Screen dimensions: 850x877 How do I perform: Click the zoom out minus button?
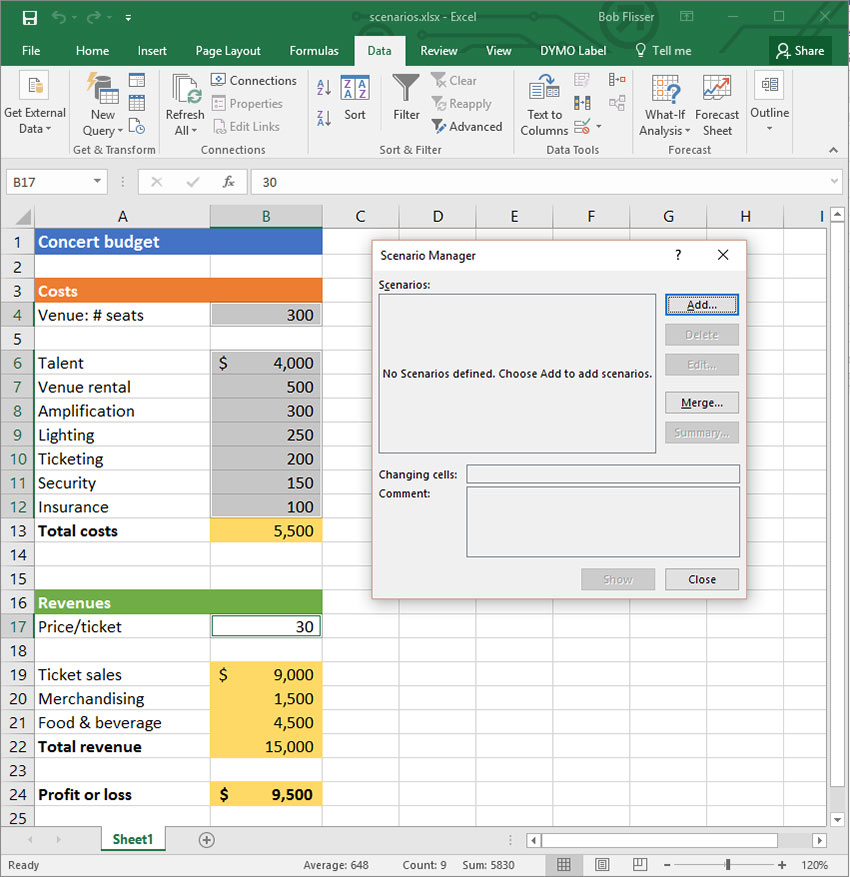(x=667, y=865)
